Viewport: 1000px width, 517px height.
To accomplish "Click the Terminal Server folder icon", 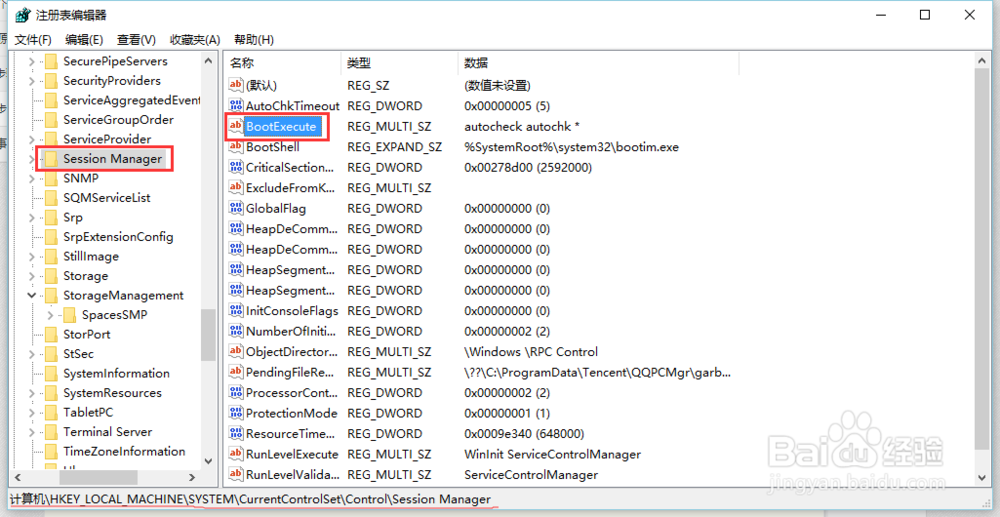I will (x=51, y=432).
